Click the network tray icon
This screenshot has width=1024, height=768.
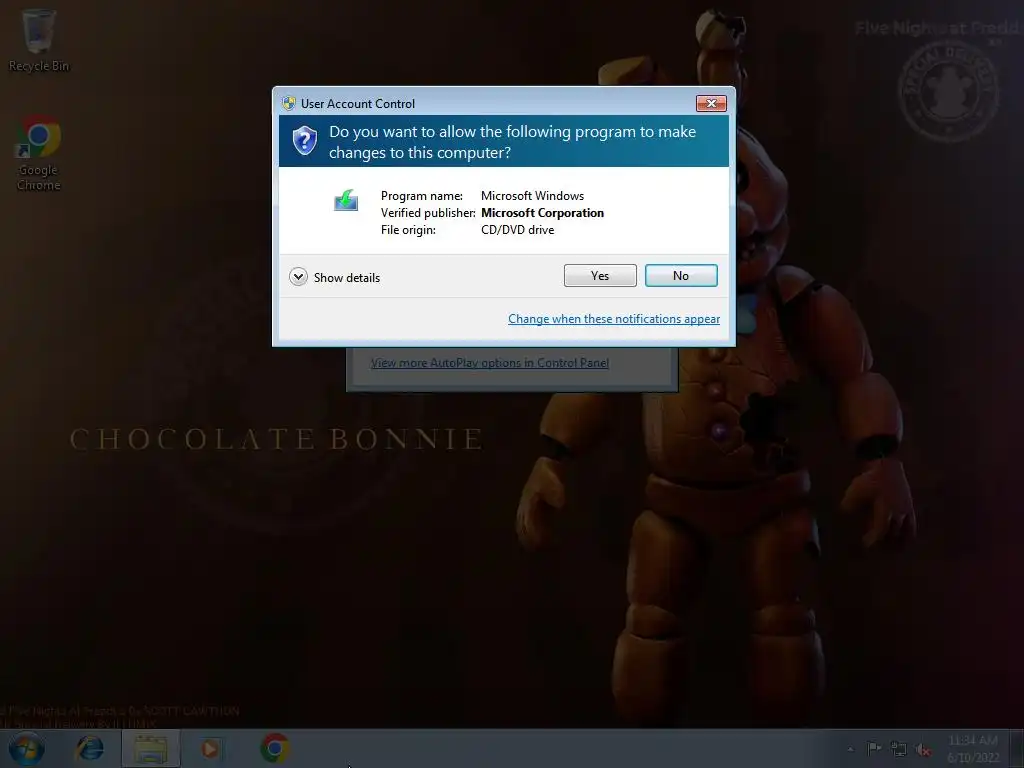(899, 749)
